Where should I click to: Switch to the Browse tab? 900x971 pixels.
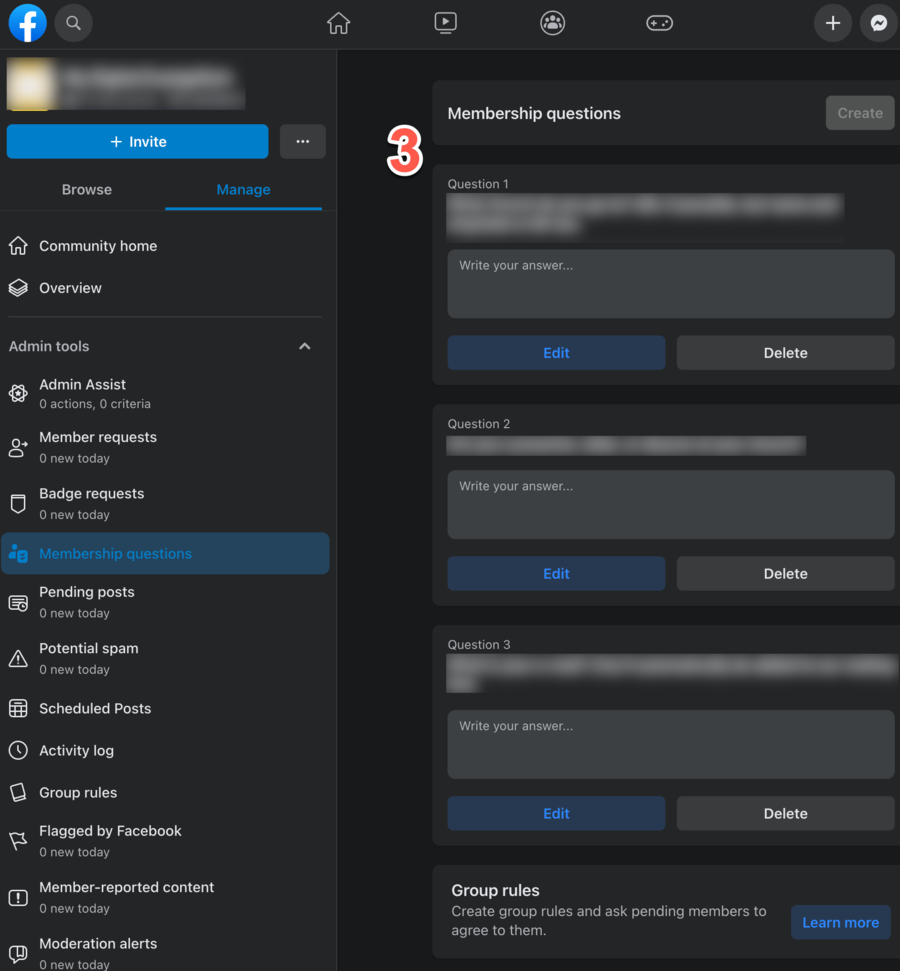coord(87,190)
